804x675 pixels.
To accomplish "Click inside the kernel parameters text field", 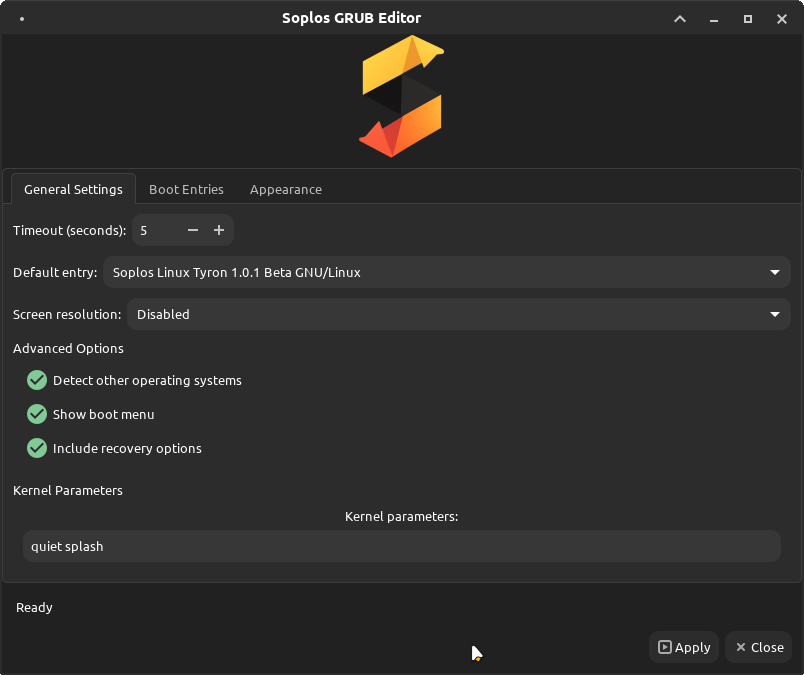I will click(x=402, y=546).
